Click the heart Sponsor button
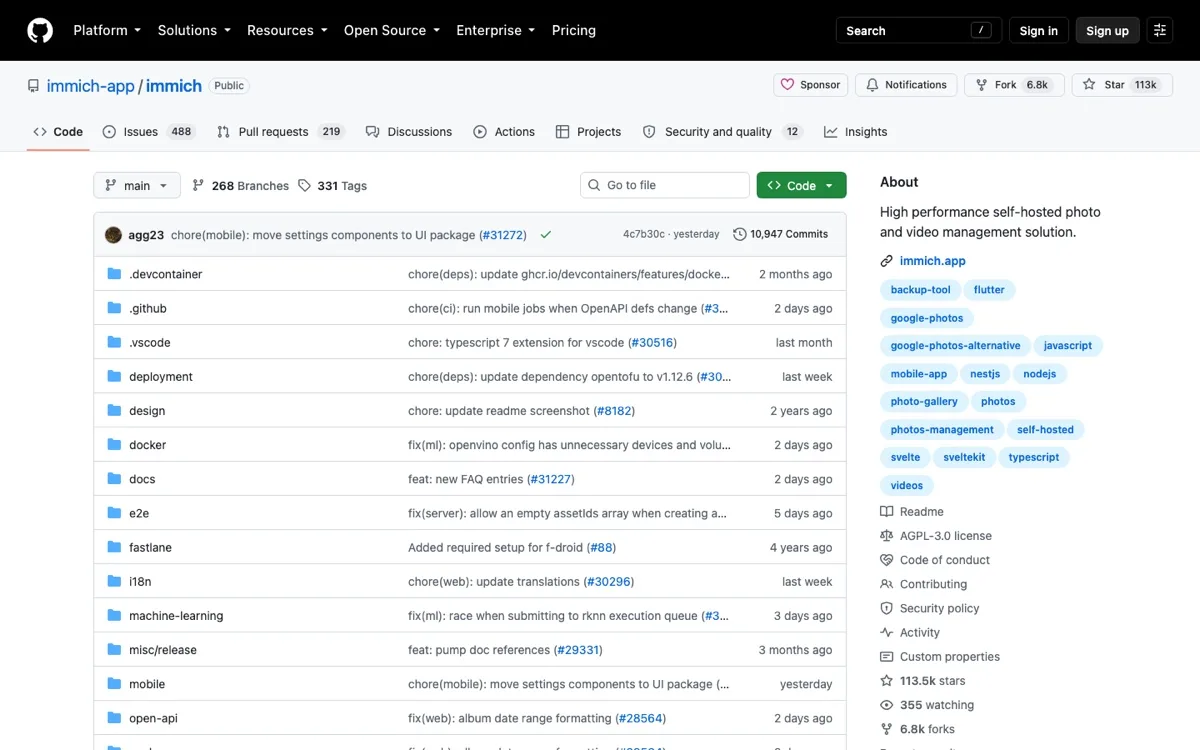1200x750 pixels. (x=810, y=85)
